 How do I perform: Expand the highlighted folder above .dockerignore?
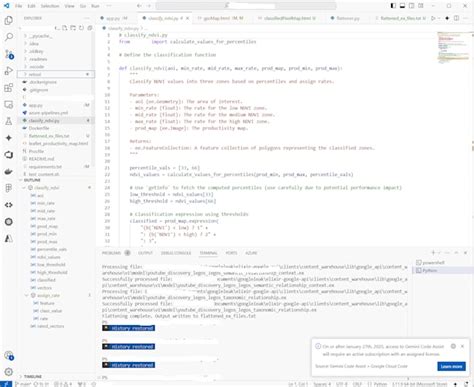[x=55, y=74]
